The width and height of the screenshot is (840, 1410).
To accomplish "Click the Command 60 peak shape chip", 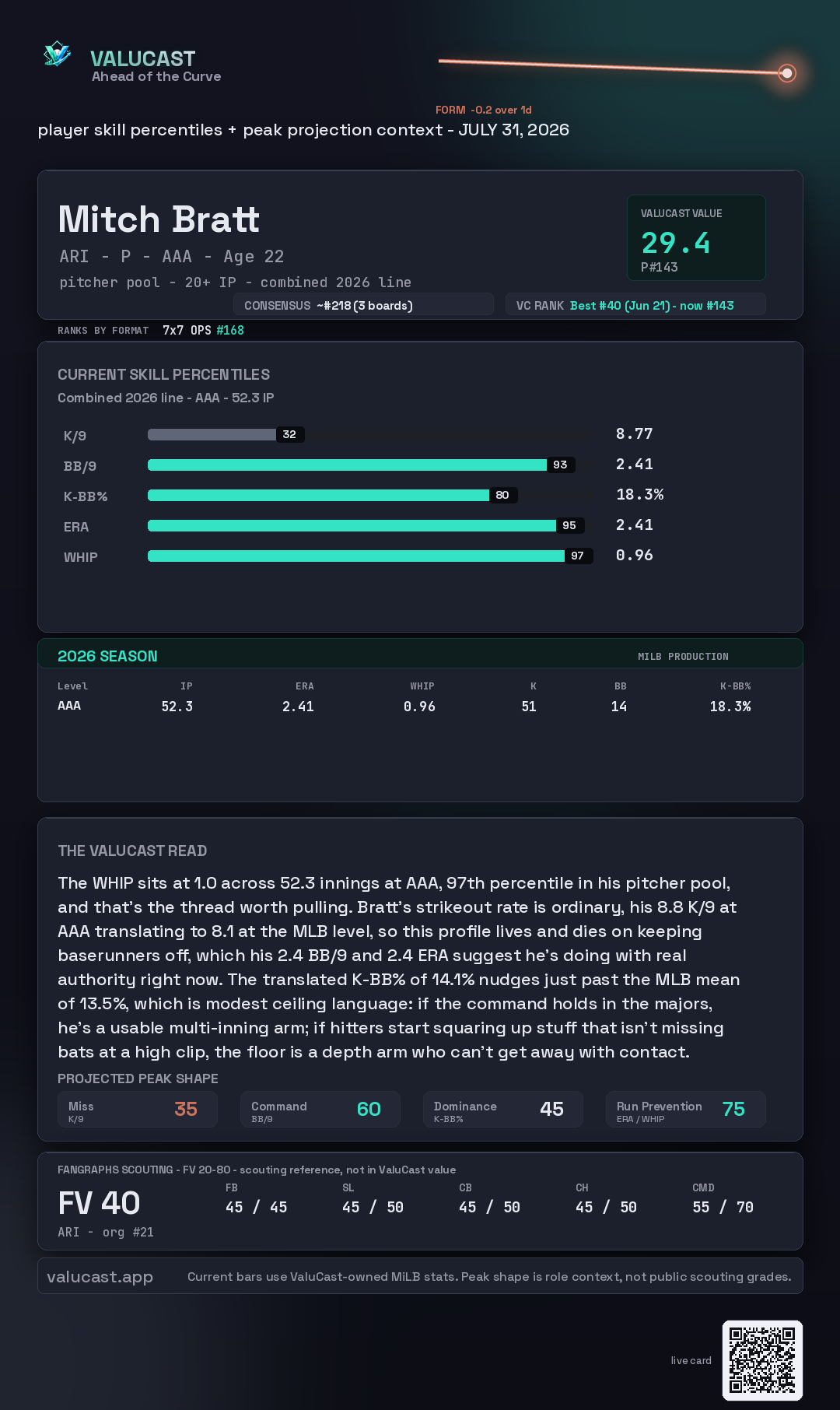I will [x=320, y=1109].
